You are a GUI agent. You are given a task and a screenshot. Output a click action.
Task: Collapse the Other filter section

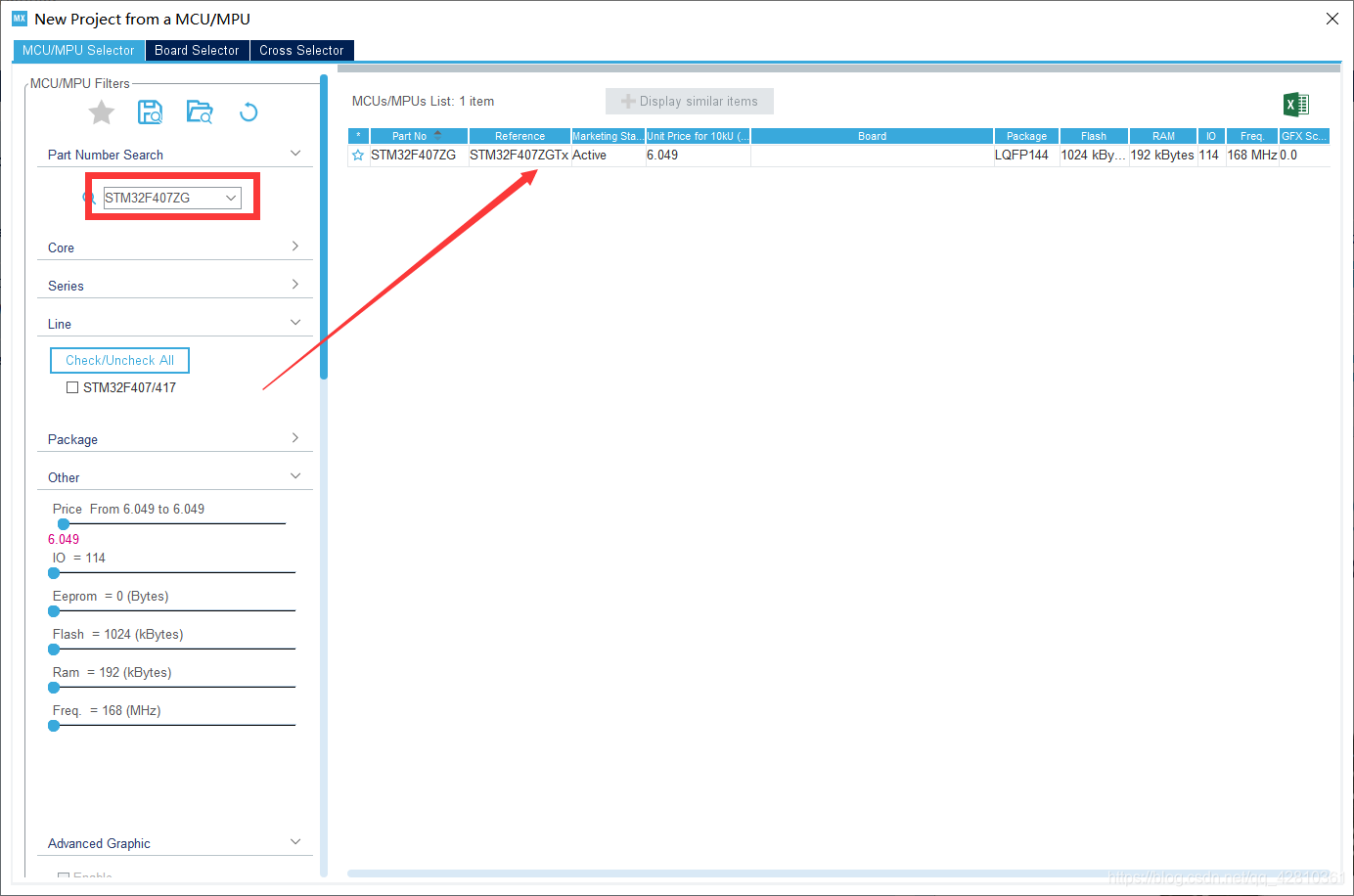pos(295,476)
